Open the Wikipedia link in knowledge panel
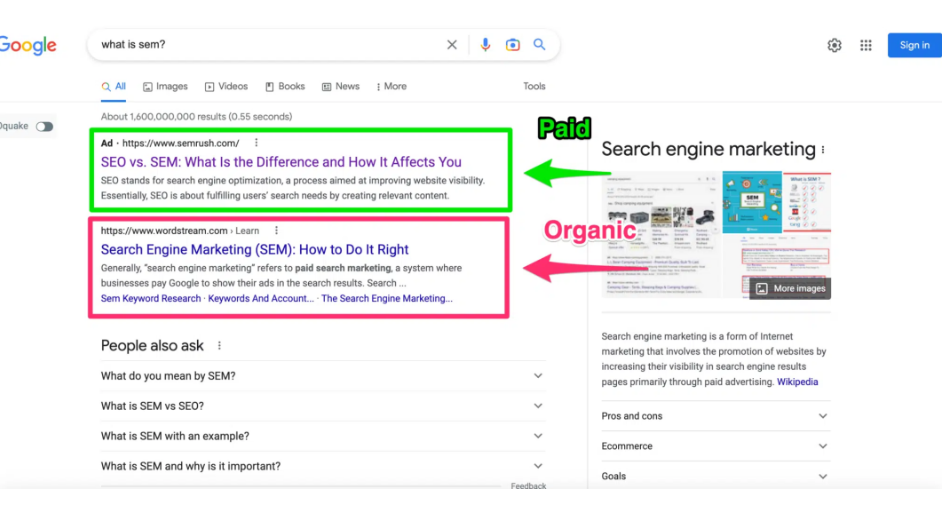This screenshot has height=509, width=942. pos(797,382)
